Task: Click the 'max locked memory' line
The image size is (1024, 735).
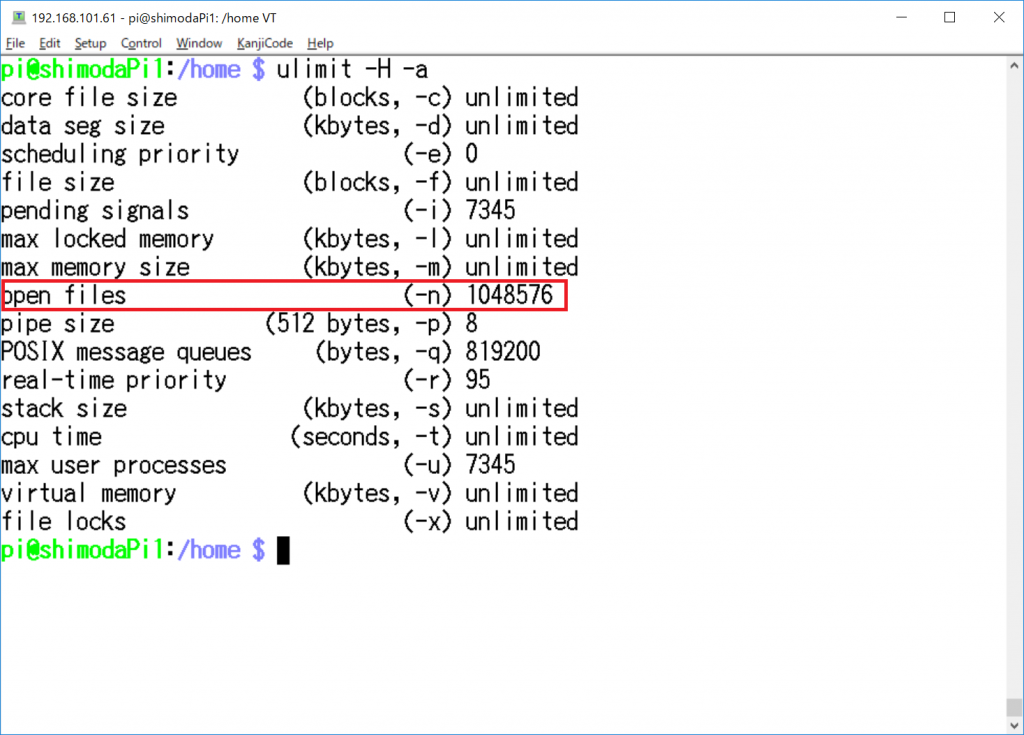Action: tap(290, 239)
